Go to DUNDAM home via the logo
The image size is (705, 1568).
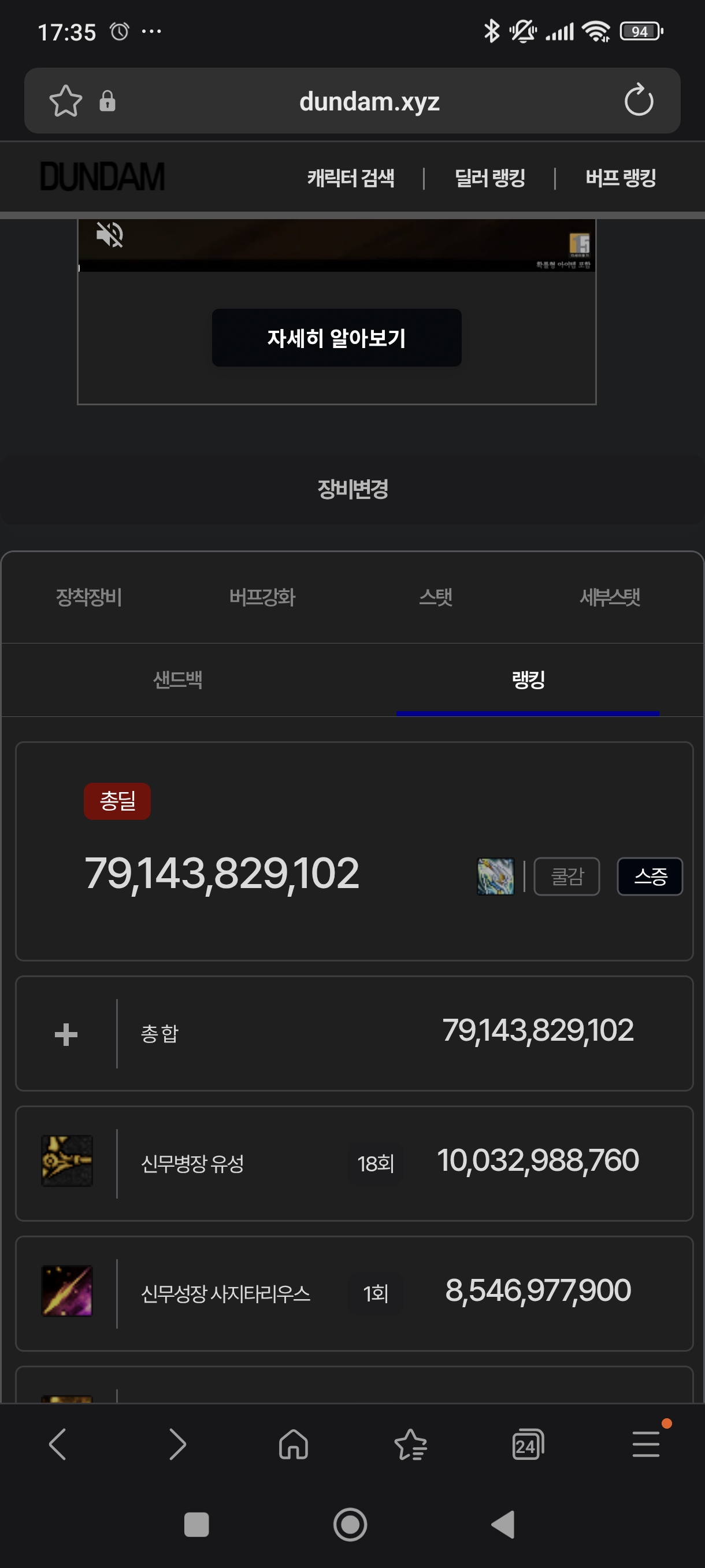[102, 177]
